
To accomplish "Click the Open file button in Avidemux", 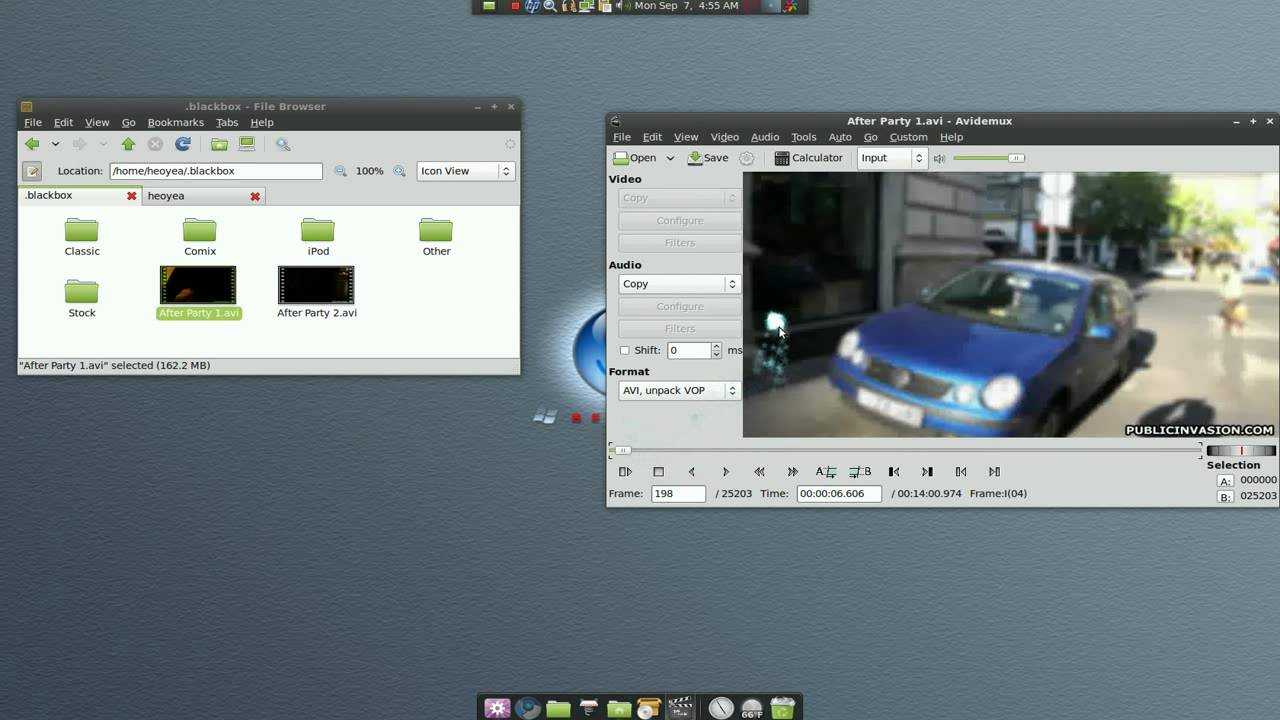I will pyautogui.click(x=635, y=158).
